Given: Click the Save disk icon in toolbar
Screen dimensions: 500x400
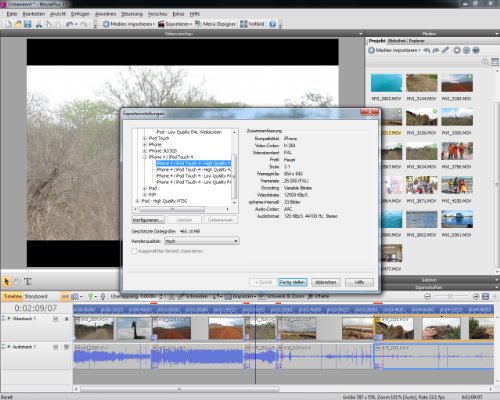Looking at the screenshot, I should tap(27, 24).
